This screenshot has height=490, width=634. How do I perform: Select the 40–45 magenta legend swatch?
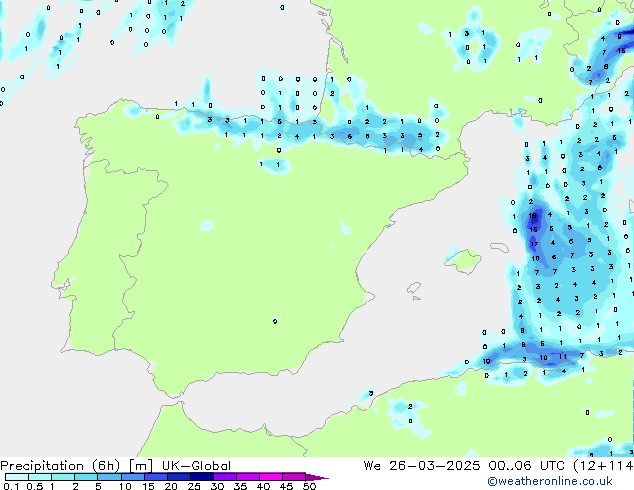point(270,477)
